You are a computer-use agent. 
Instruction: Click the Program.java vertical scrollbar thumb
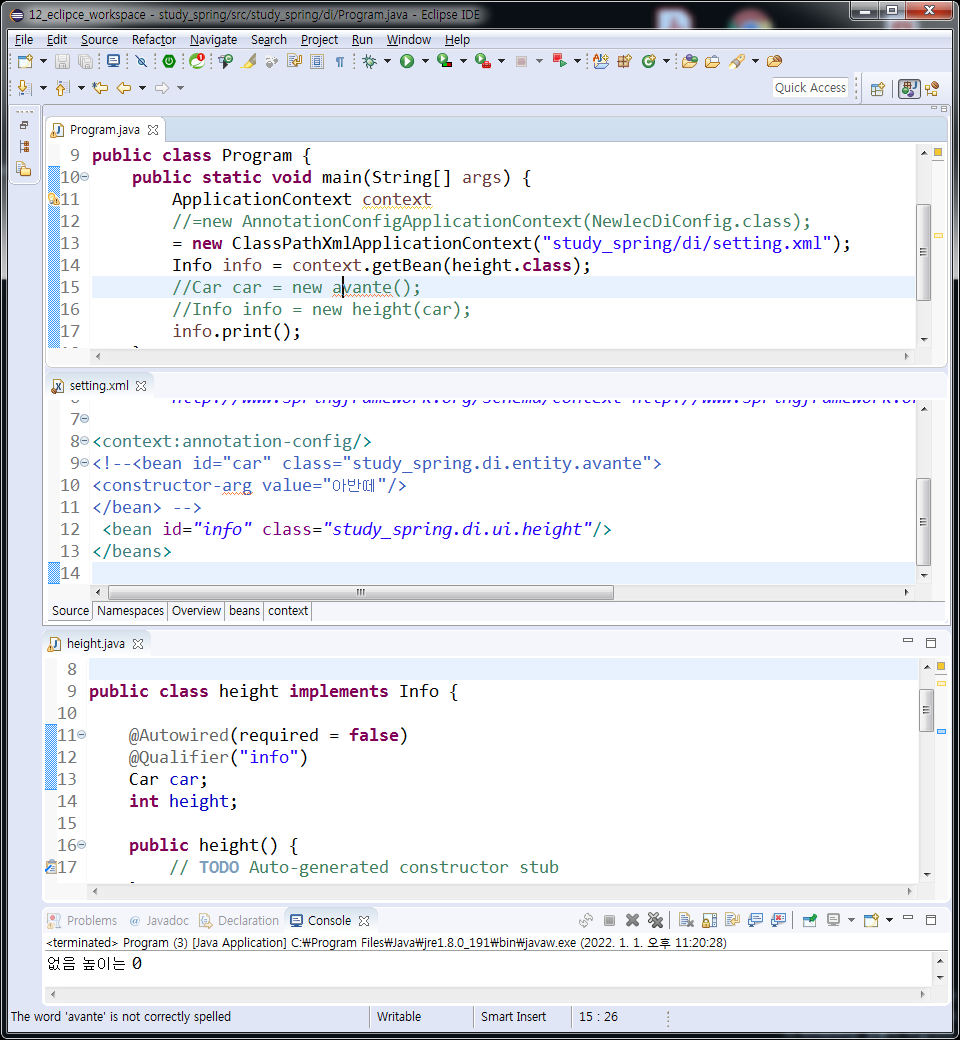924,252
